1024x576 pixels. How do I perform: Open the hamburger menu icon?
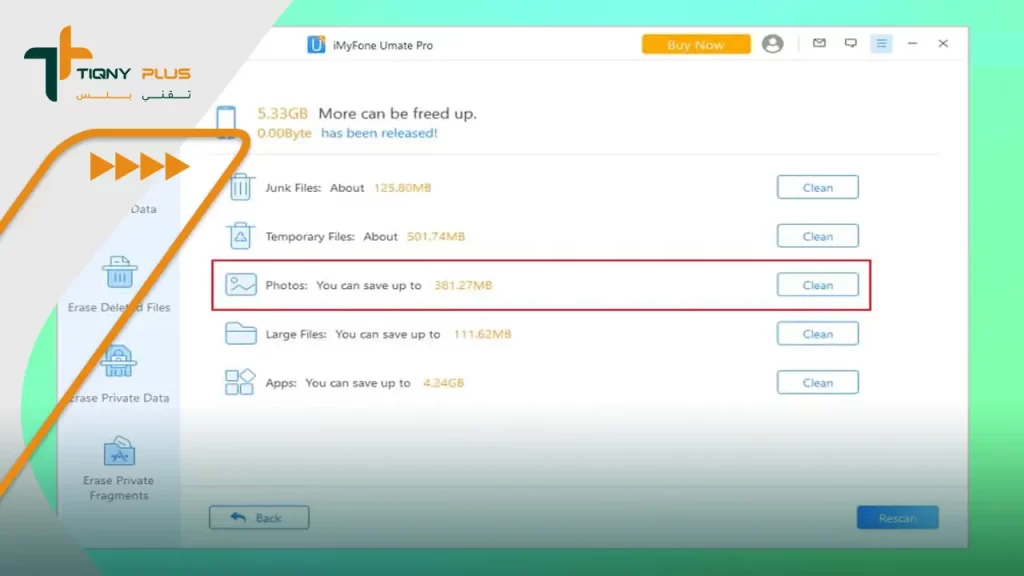881,44
